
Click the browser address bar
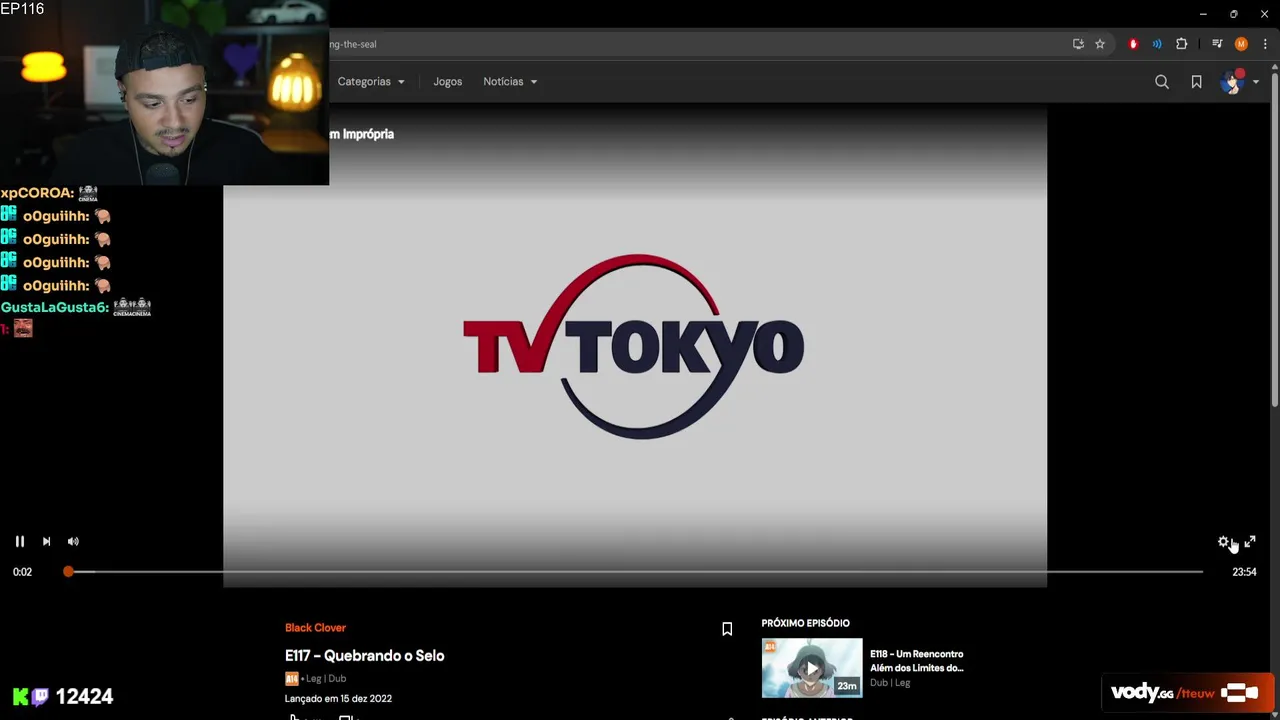700,44
